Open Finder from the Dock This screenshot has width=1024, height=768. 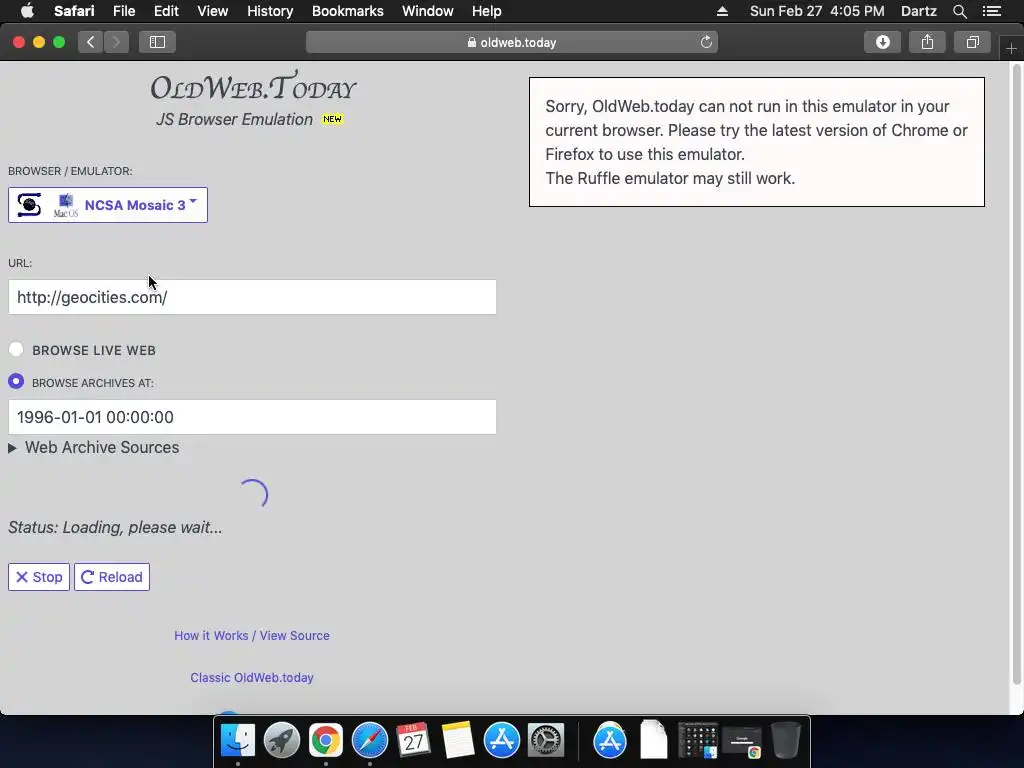click(237, 740)
